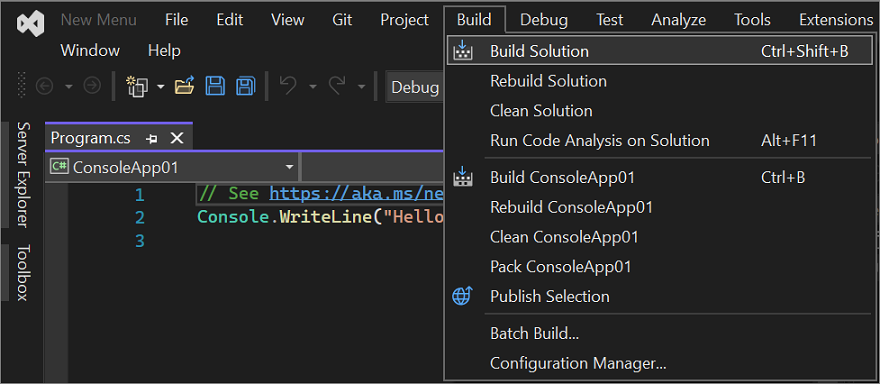Open the Git menu

pyautogui.click(x=342, y=20)
